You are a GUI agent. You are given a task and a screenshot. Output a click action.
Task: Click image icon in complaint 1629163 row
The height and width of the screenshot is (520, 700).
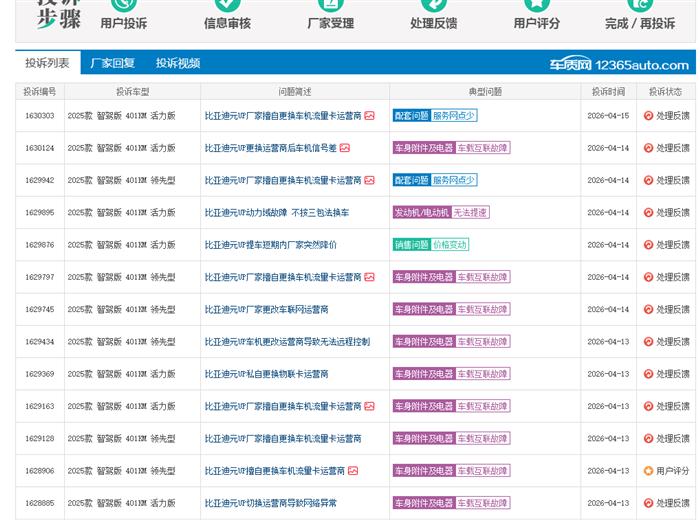coord(369,406)
